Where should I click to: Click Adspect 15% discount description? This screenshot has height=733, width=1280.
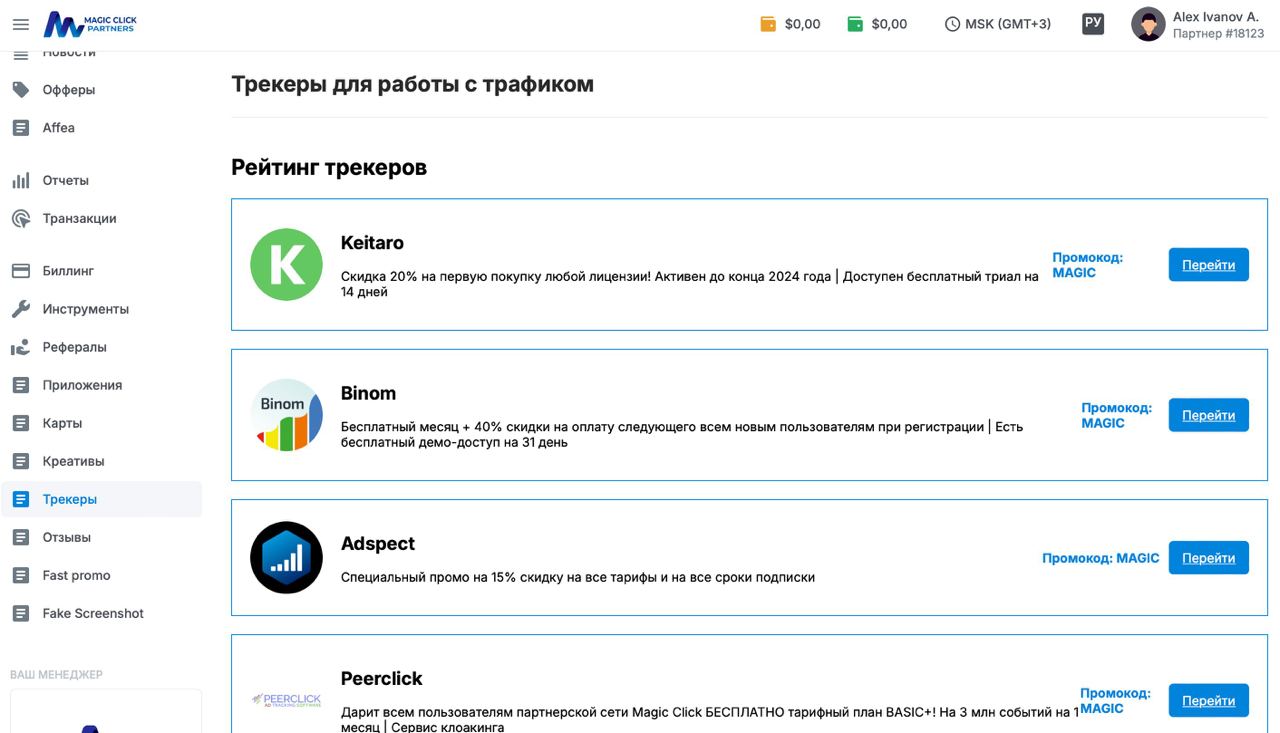point(578,577)
